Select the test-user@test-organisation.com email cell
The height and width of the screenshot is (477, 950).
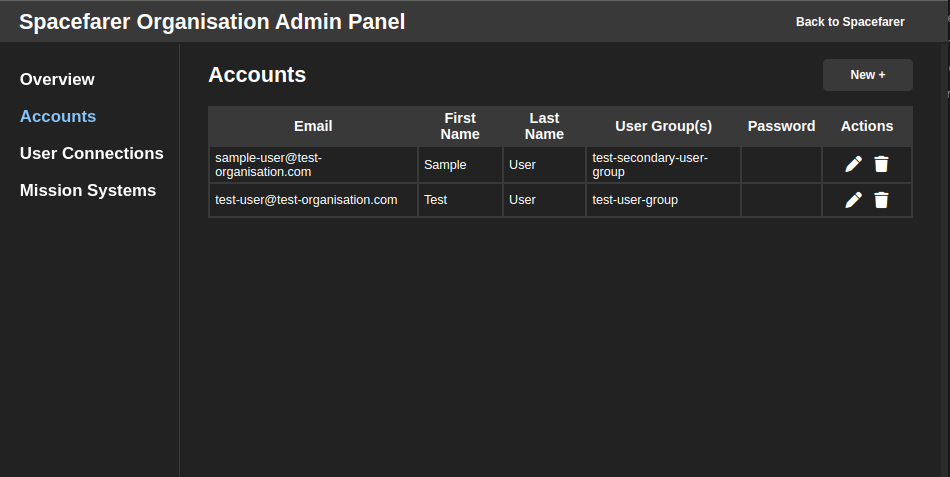point(313,200)
